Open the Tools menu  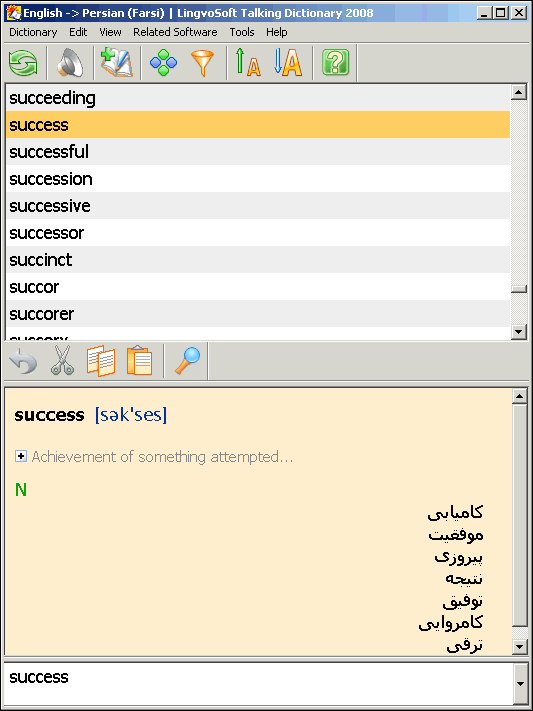242,32
